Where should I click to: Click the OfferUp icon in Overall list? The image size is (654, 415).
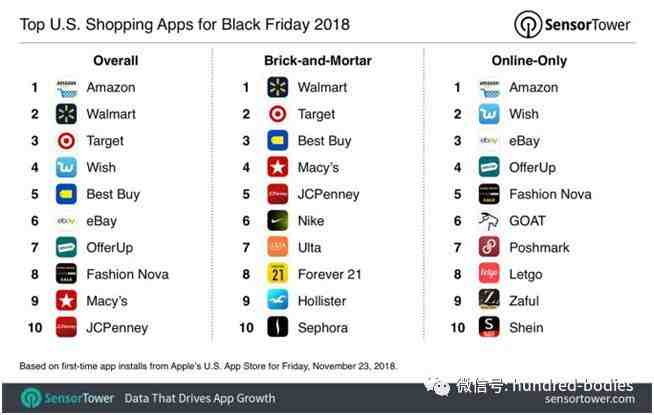(66, 248)
